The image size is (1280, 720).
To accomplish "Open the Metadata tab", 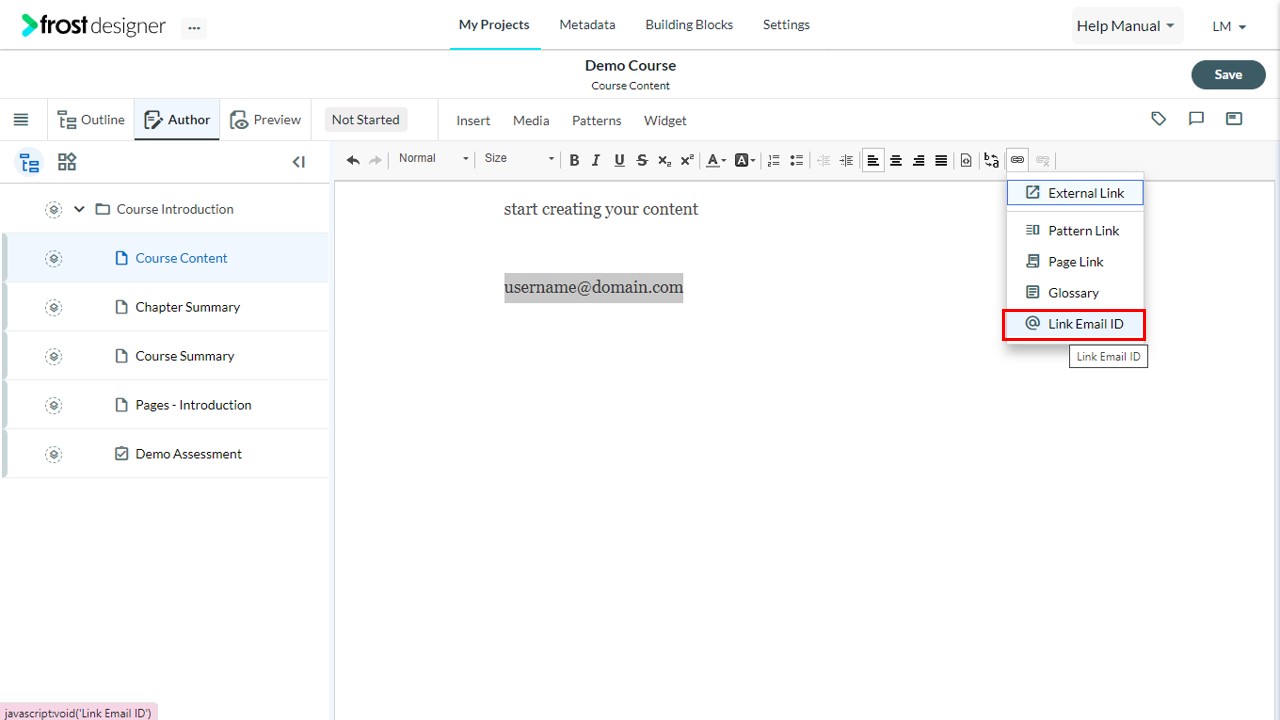I will 587,25.
